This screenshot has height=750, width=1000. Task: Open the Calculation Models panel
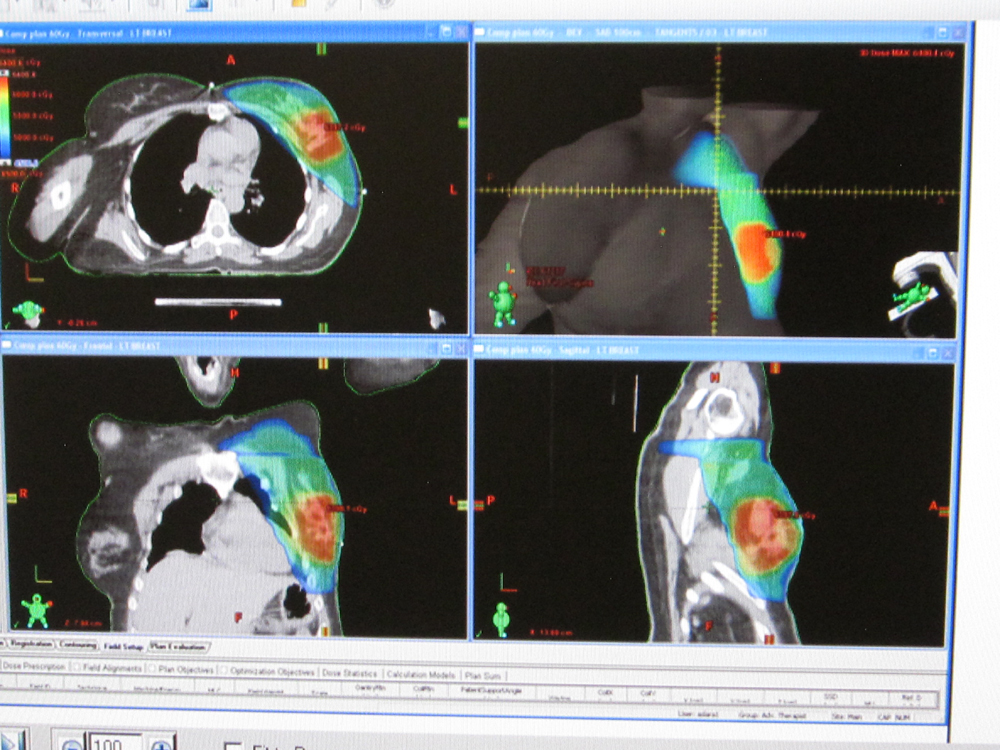click(420, 674)
